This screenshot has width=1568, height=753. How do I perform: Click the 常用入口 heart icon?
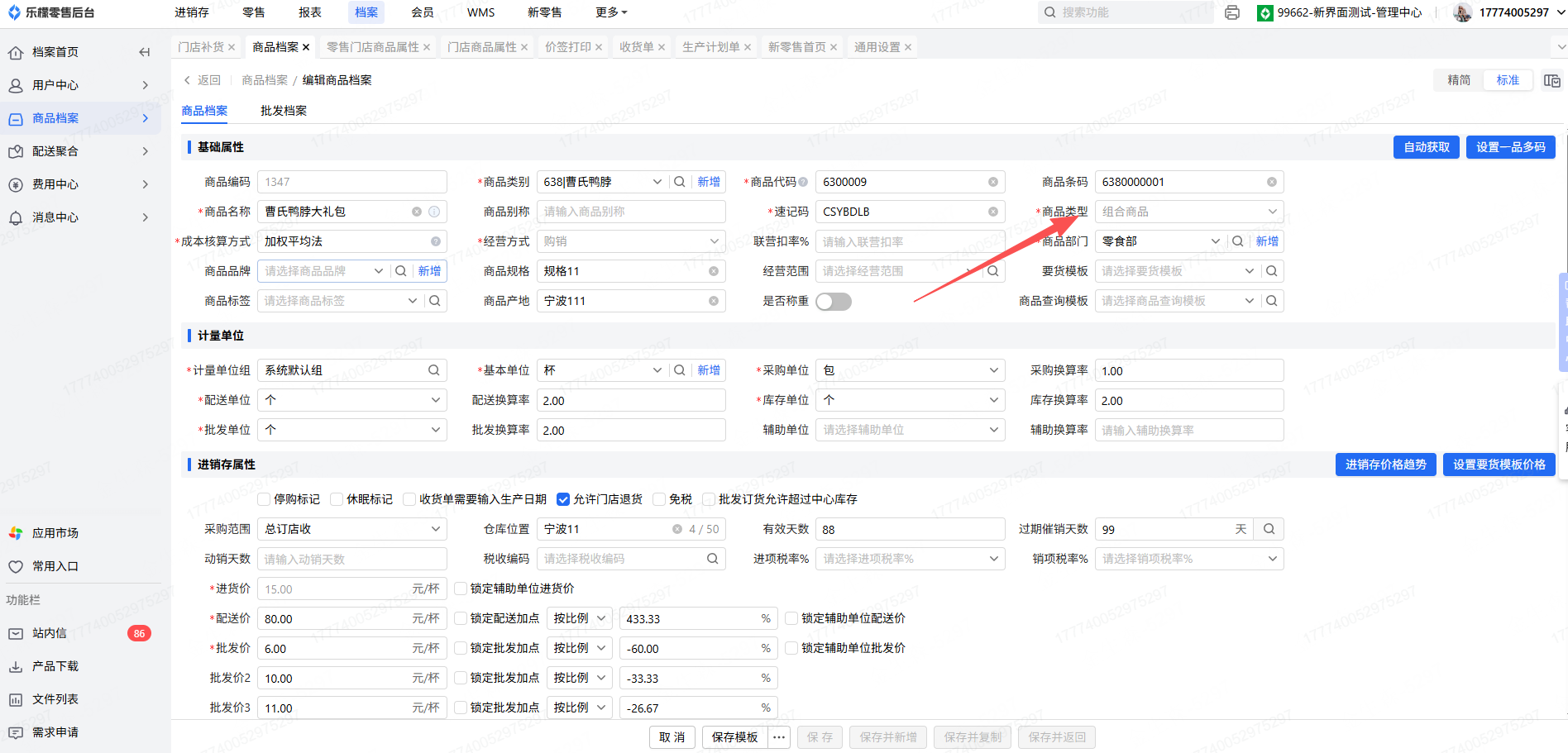tap(16, 566)
